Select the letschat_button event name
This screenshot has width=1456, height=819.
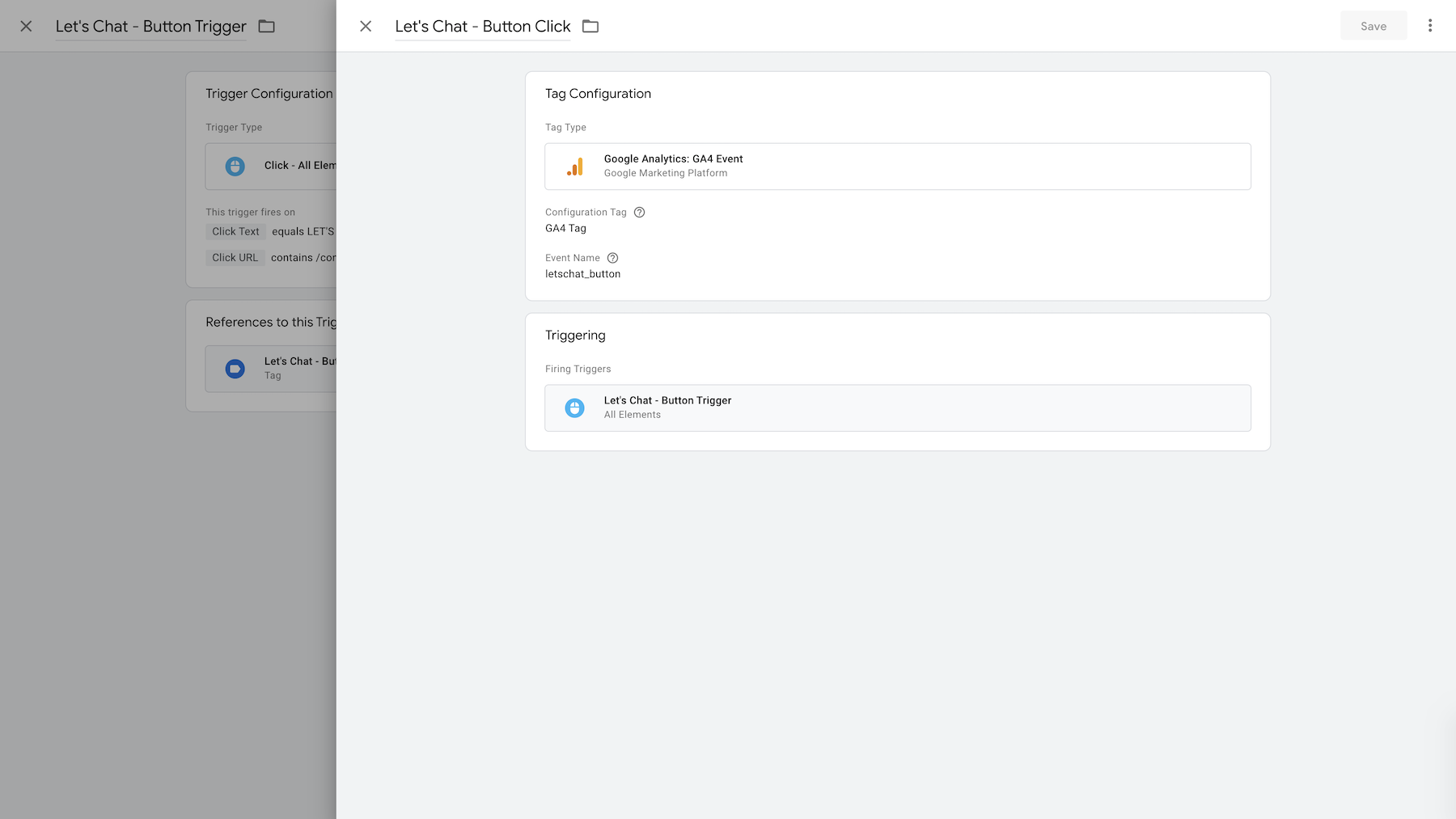(582, 274)
